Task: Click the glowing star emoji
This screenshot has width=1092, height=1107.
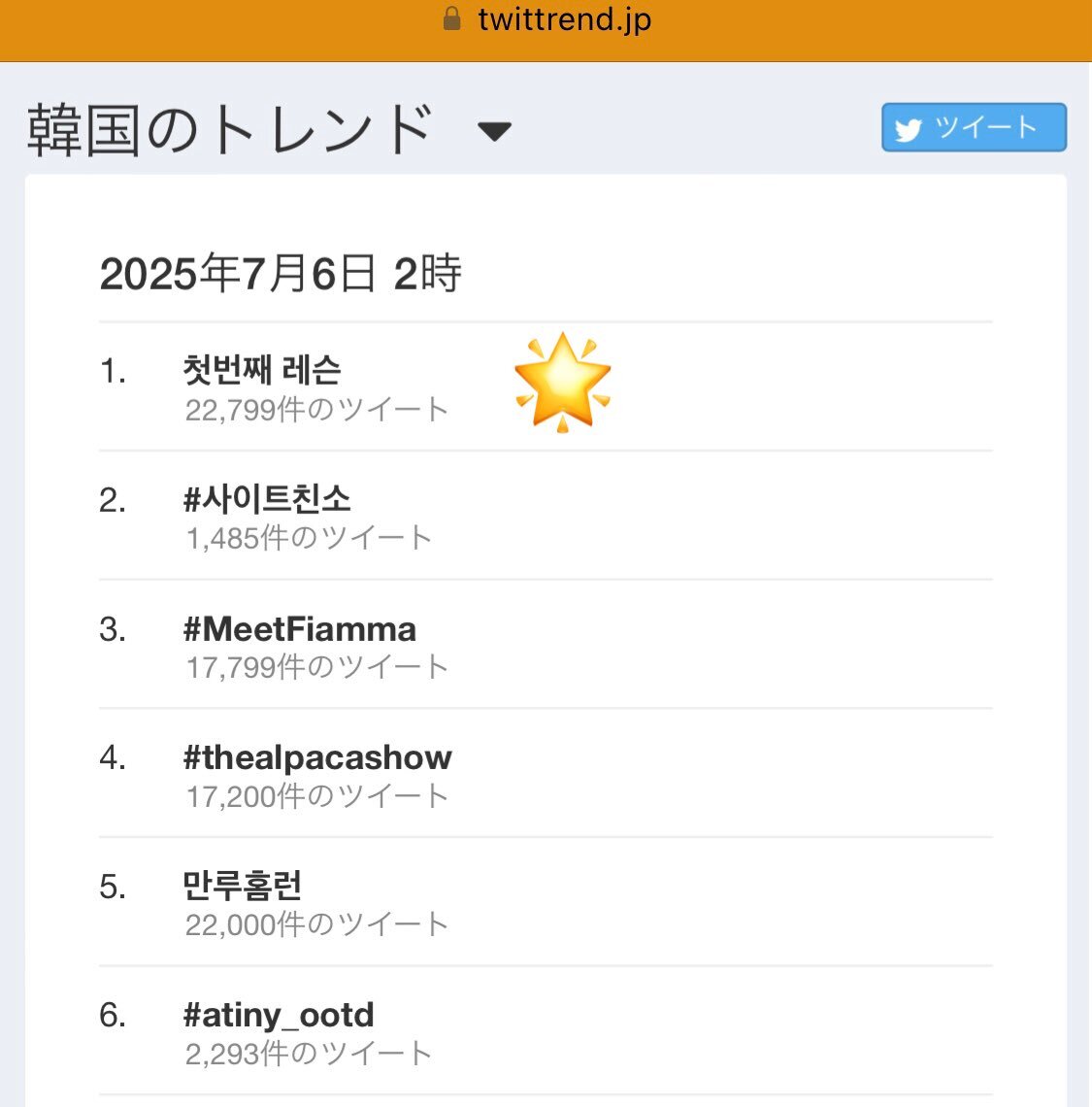Action: tap(563, 382)
